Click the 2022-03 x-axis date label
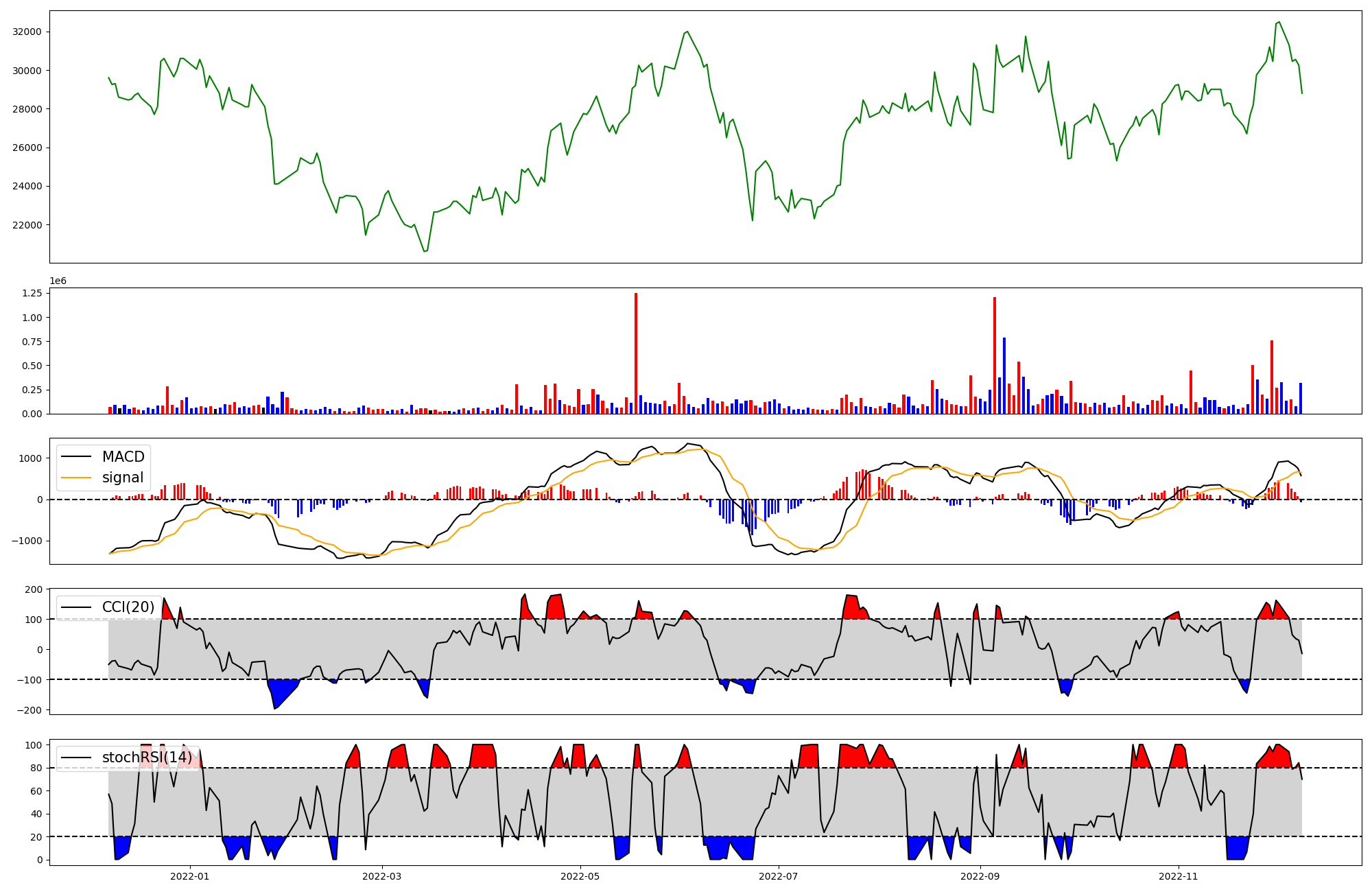Screen dimensions: 1372x892 click(x=381, y=876)
